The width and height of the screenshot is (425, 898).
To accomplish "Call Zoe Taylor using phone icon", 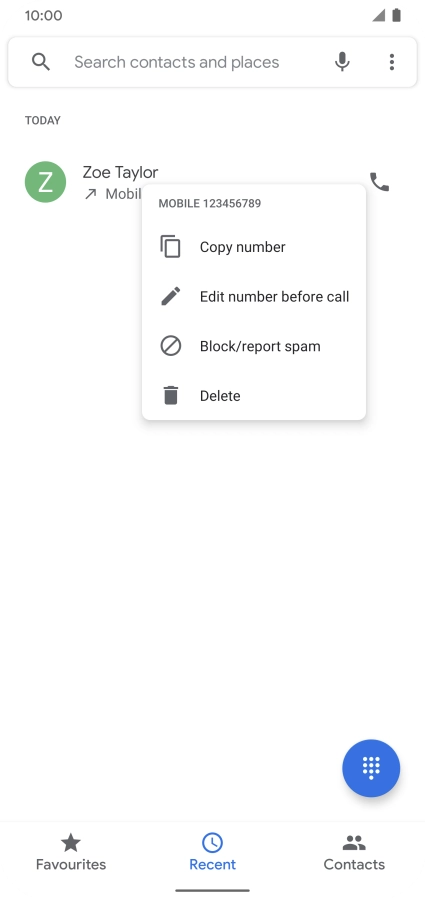I will [379, 182].
